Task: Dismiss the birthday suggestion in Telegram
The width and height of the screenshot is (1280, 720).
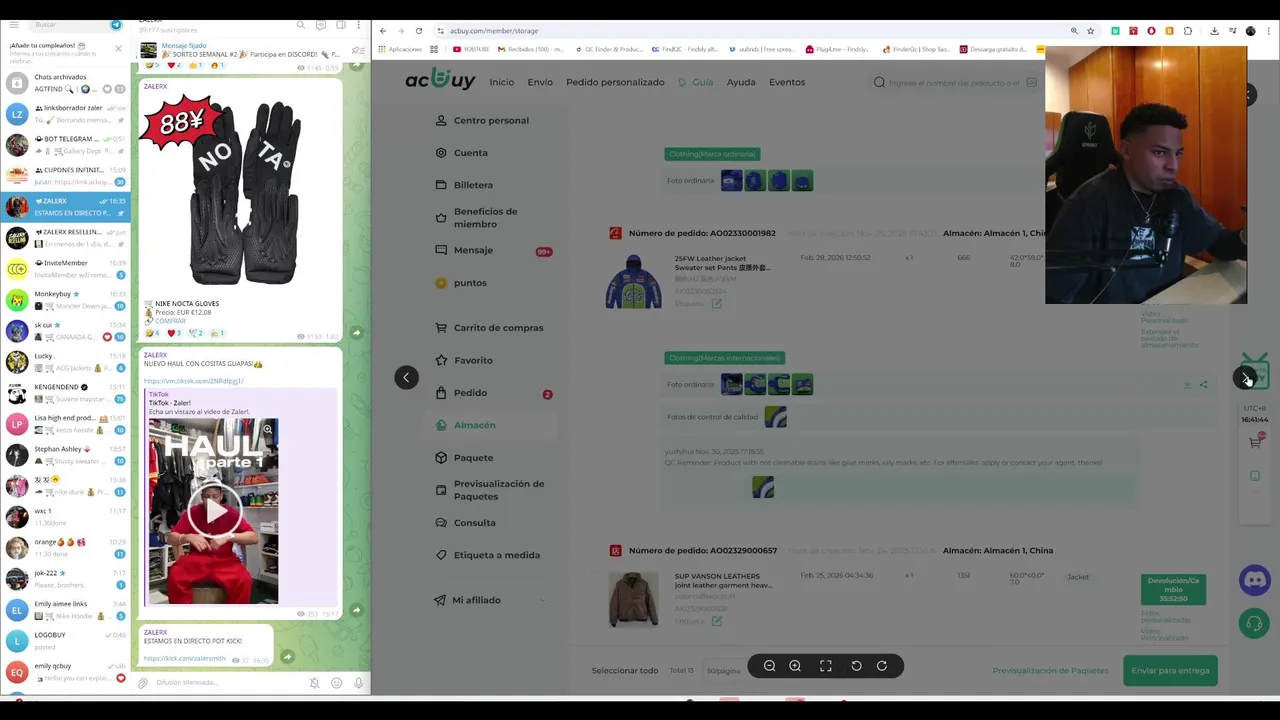Action: tap(118, 49)
